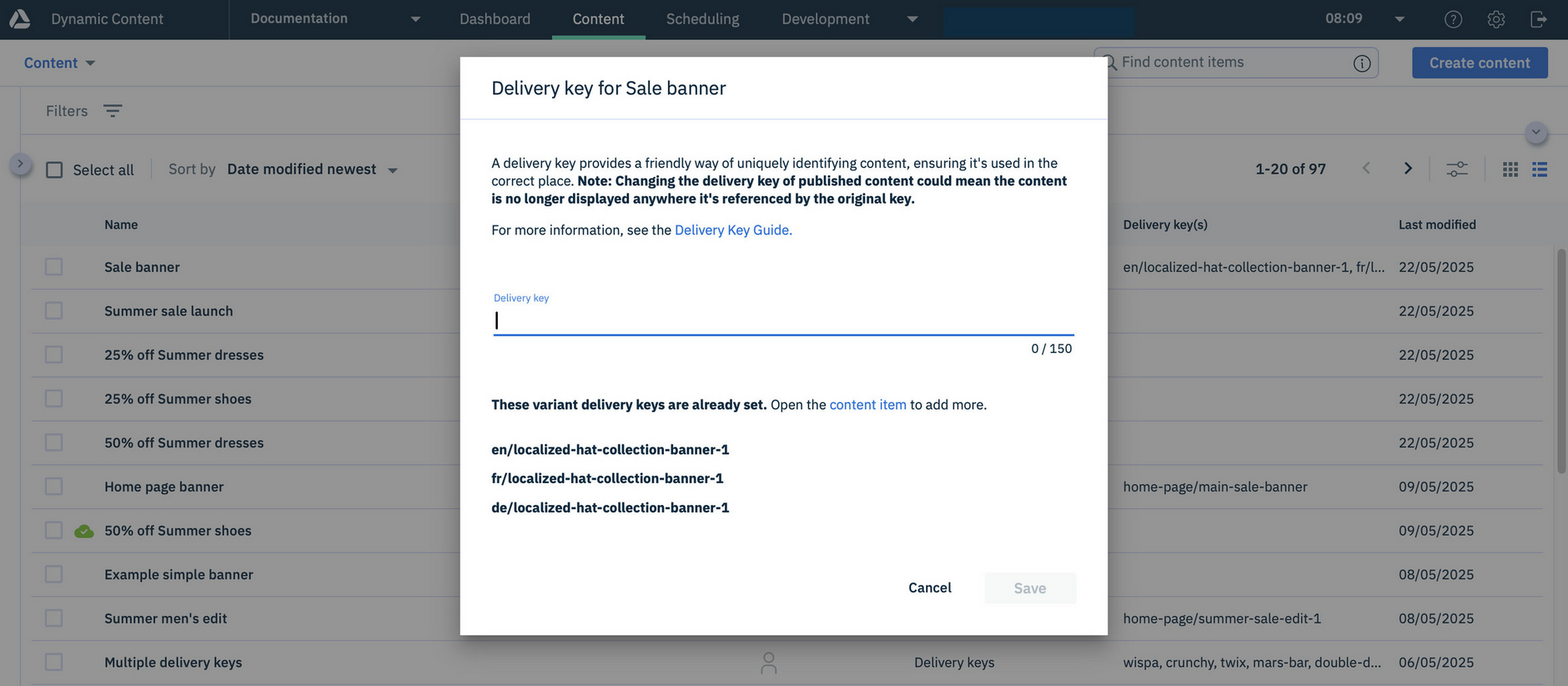Check the 25% off Summer shoes checkbox
The width and height of the screenshot is (1568, 686).
coord(54,399)
